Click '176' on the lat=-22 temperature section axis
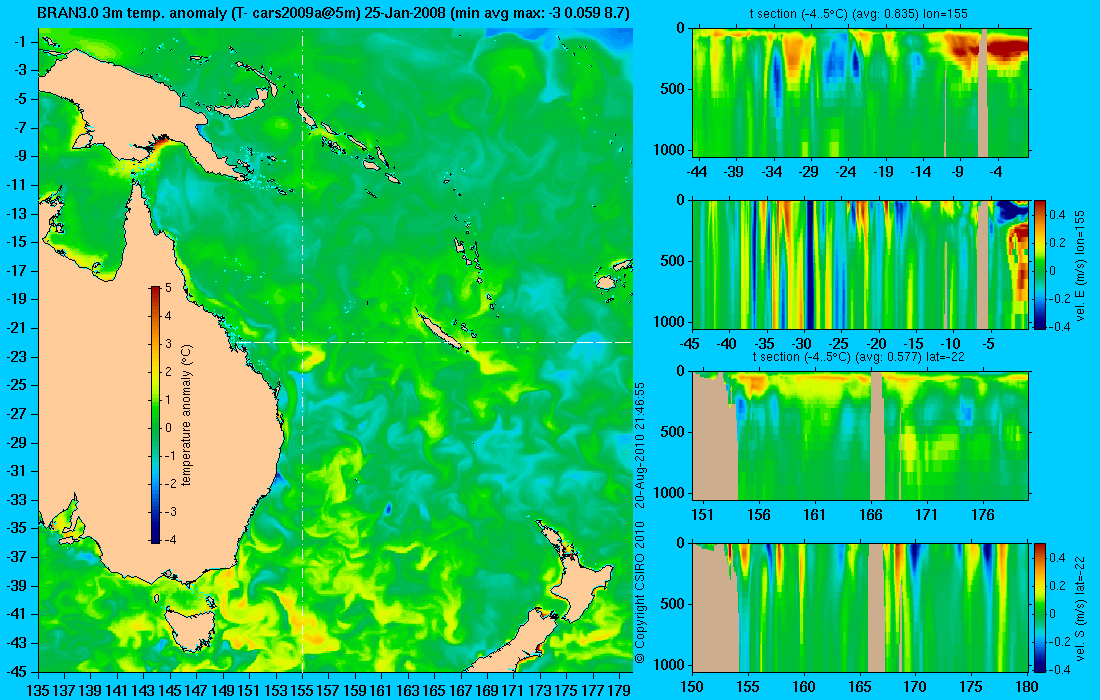This screenshot has width=1100, height=700. click(983, 515)
